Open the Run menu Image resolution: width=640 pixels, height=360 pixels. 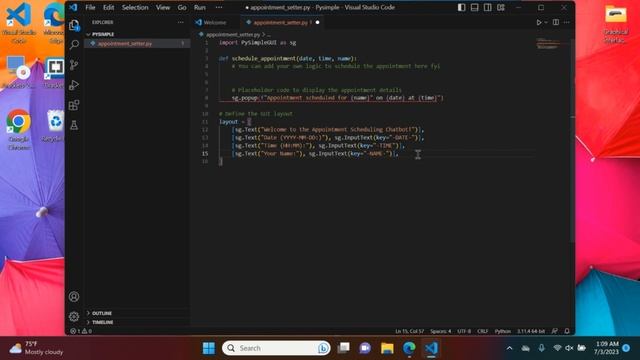pyautogui.click(x=200, y=7)
